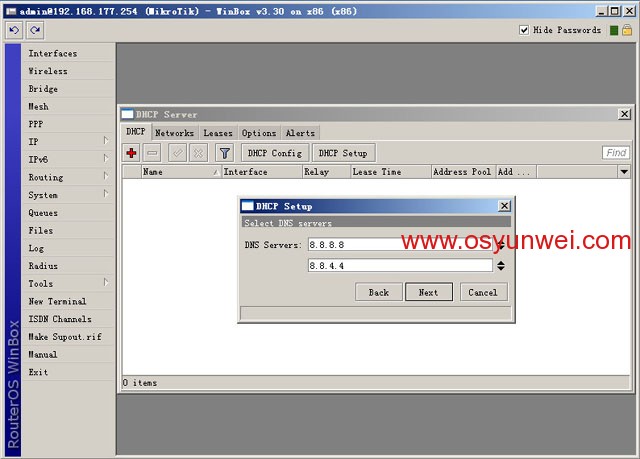
Task: Click the checkmark enable icon
Action: point(178,153)
